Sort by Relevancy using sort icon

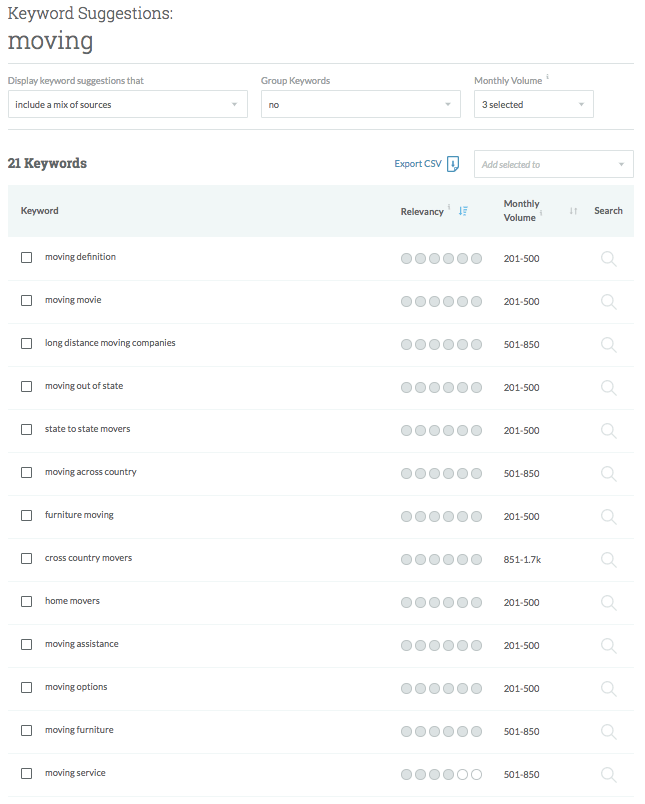[463, 211]
